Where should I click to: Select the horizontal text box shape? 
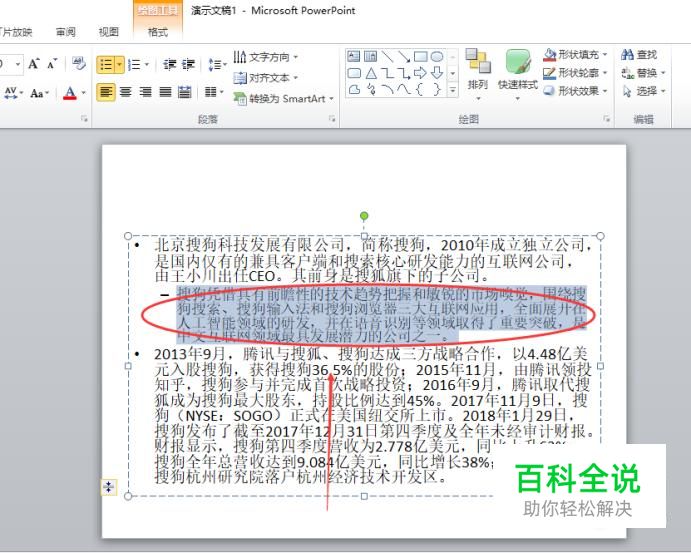tap(354, 56)
